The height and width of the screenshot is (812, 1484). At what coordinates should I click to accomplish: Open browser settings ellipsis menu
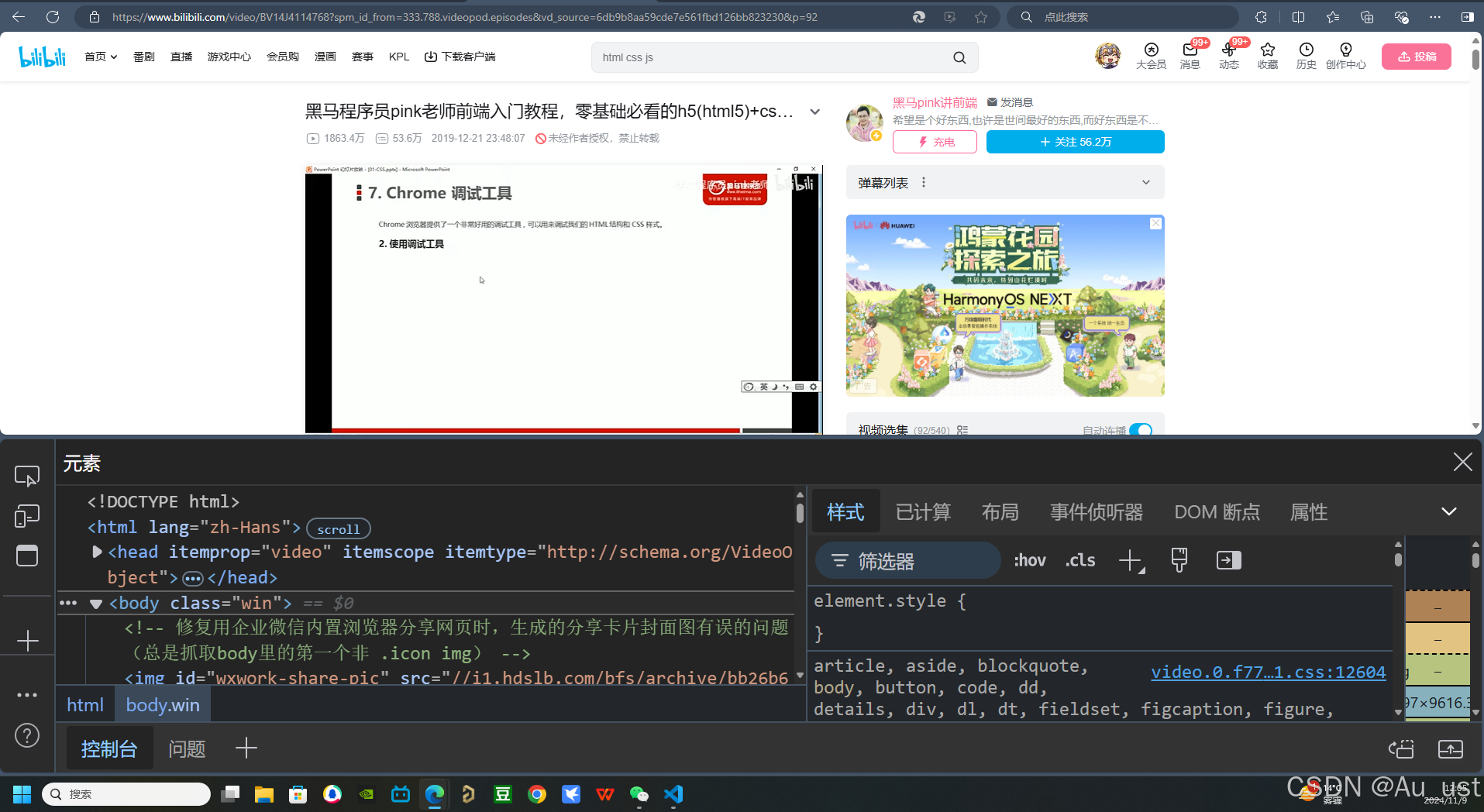pos(1435,17)
